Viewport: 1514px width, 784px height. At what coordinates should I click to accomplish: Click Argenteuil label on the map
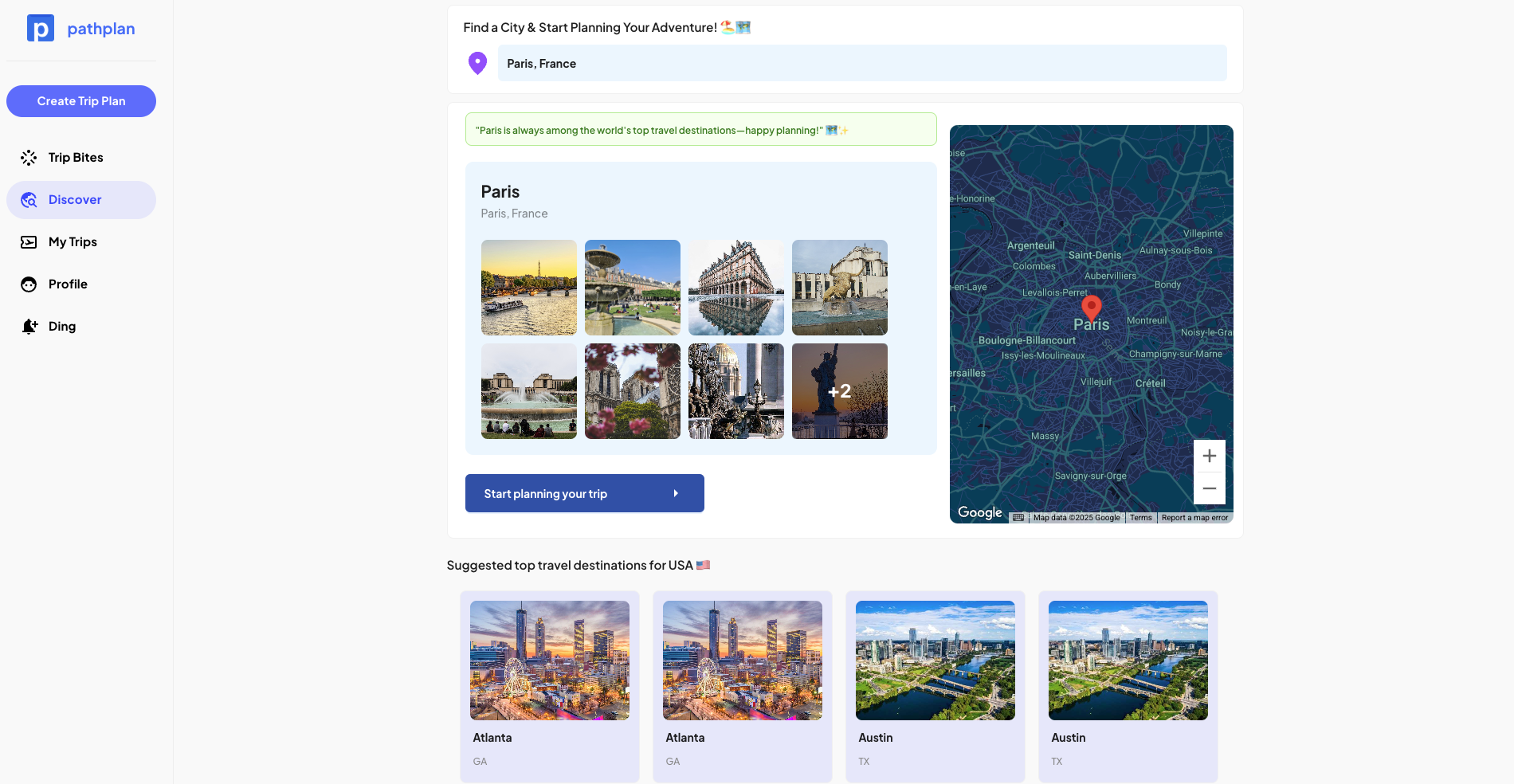pyautogui.click(x=1031, y=246)
